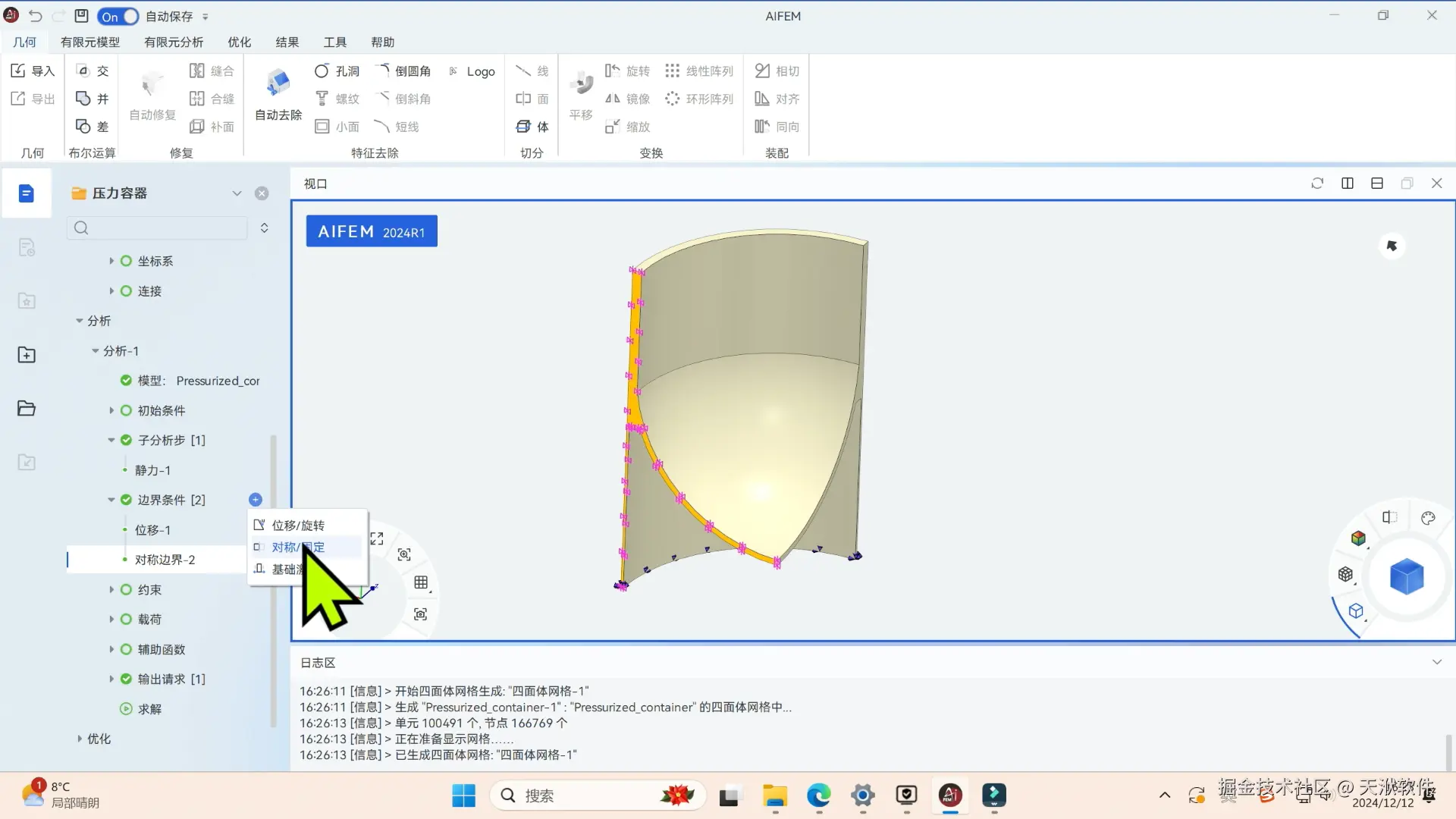Select the 求解 solve item
1456x819 pixels.
coord(149,709)
